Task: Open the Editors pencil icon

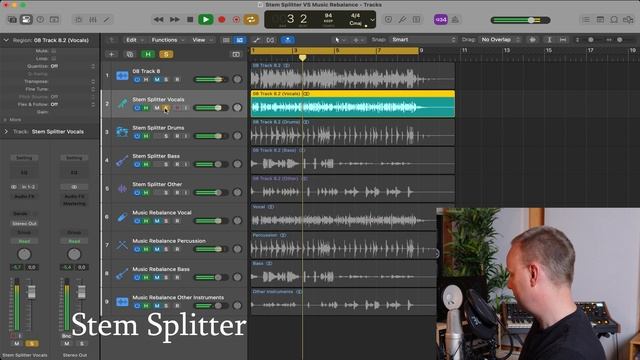Action: 107,20
